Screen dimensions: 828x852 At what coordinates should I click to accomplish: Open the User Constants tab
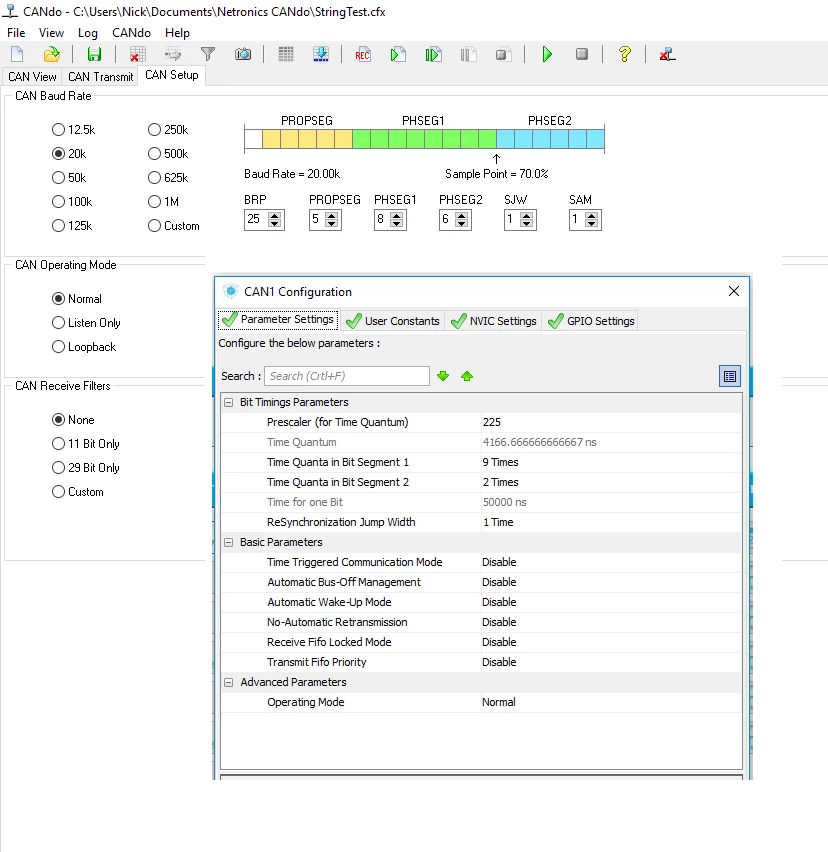(392, 321)
